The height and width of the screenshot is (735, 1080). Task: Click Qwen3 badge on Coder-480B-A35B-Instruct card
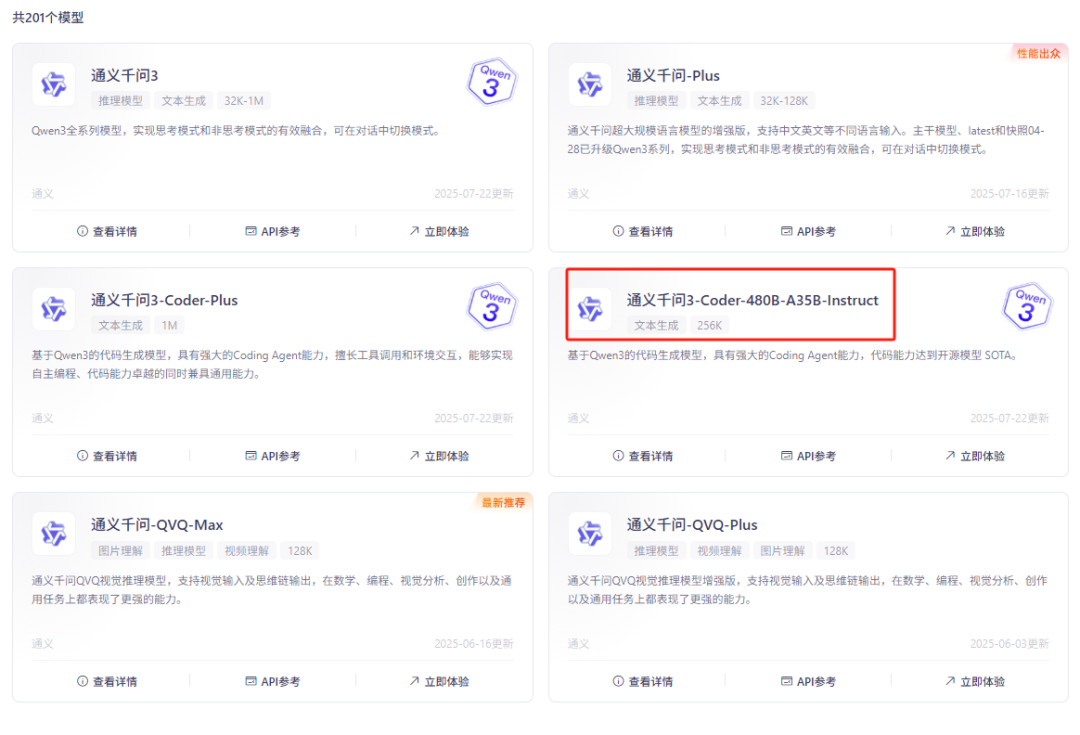[x=1028, y=306]
